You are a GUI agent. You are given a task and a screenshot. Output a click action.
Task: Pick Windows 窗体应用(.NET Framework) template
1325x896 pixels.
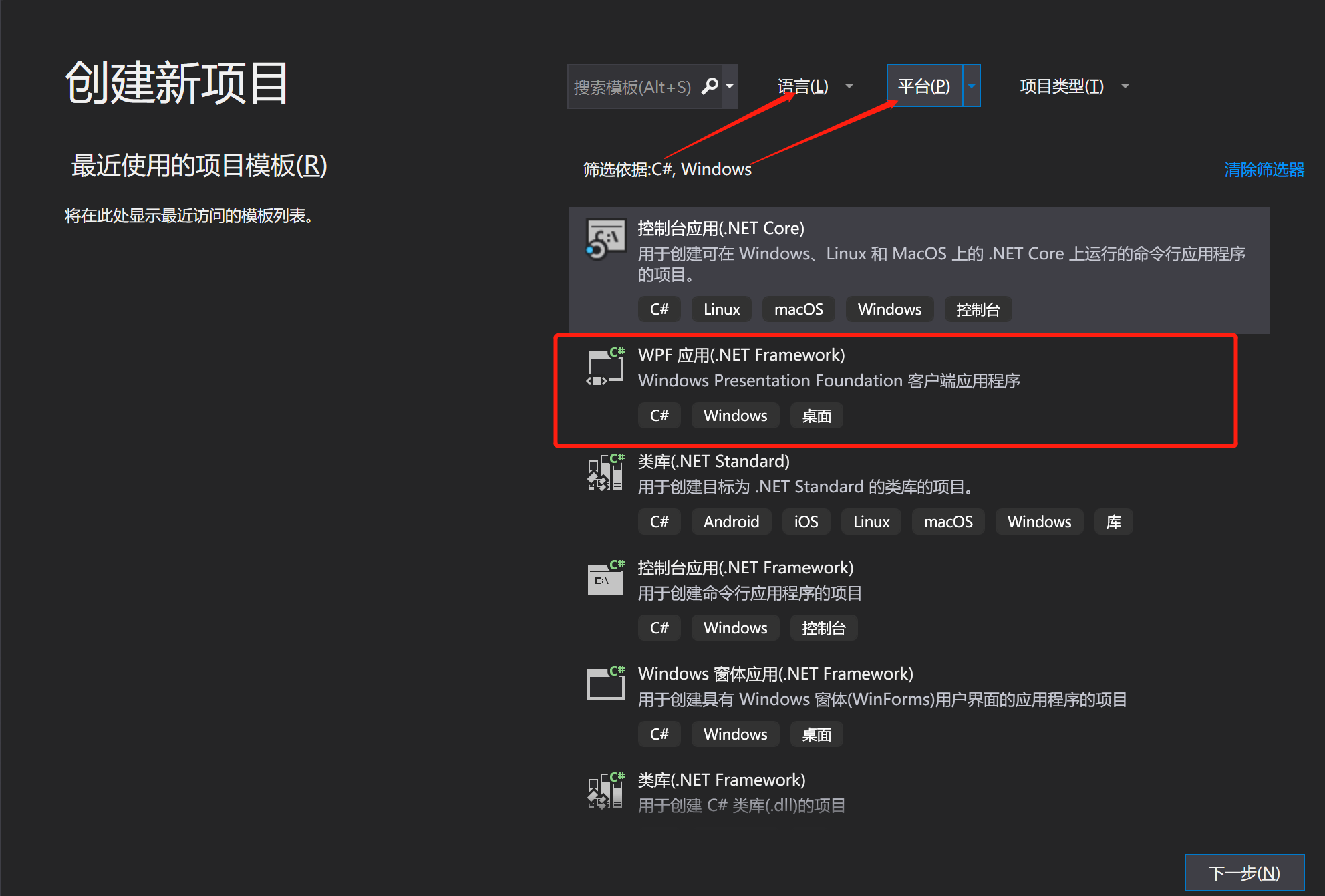[775, 674]
